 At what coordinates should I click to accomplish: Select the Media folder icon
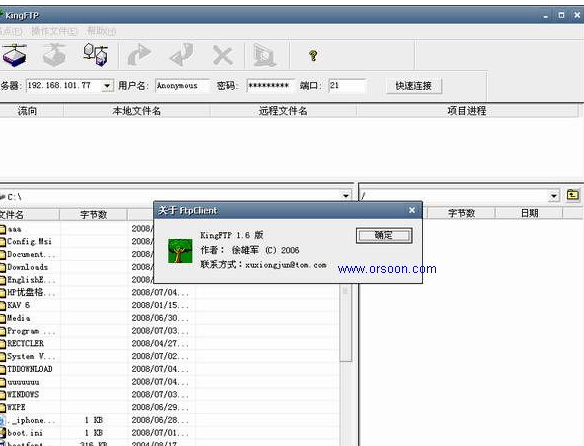[3, 318]
